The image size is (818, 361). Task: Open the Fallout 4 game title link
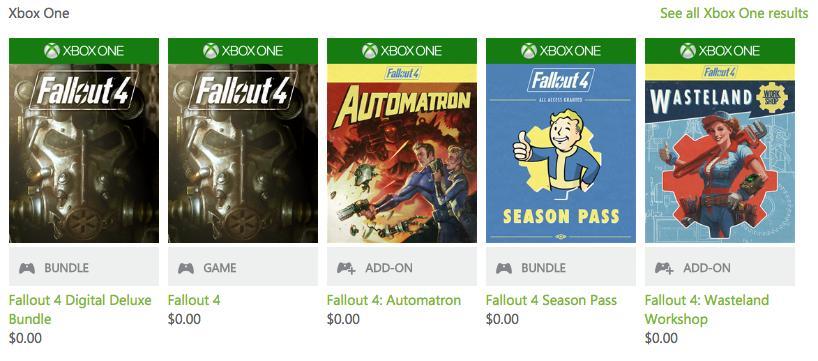tap(194, 300)
